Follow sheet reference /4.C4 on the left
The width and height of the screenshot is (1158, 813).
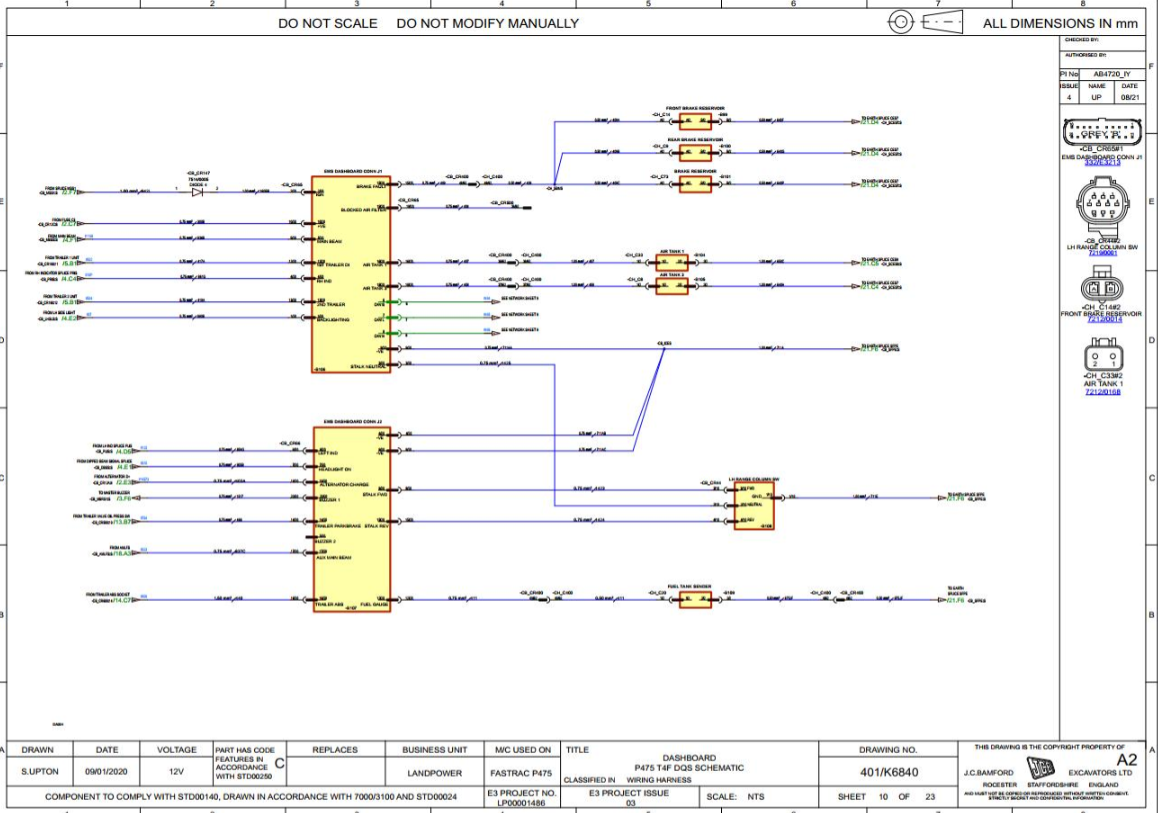click(69, 279)
